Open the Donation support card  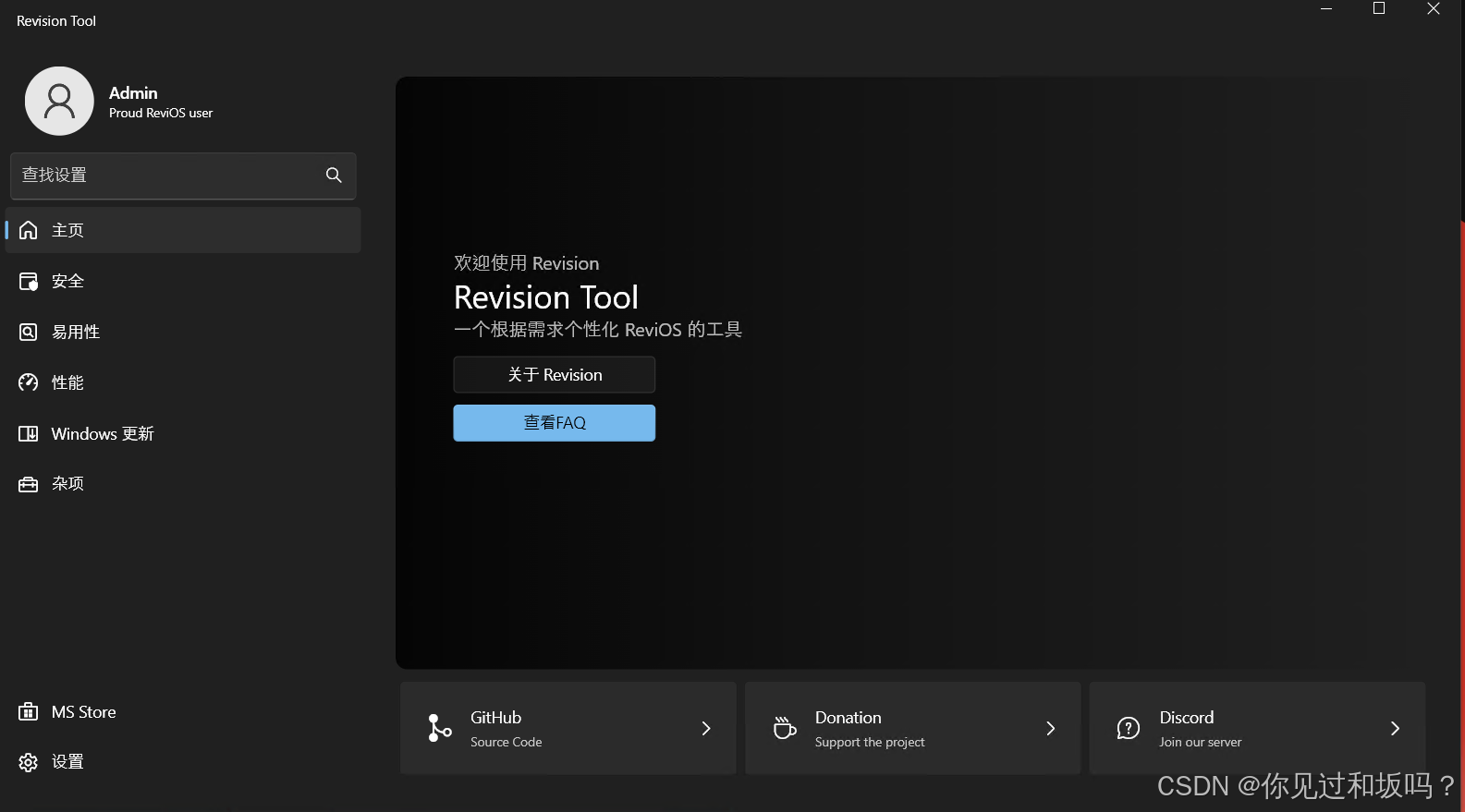(913, 728)
